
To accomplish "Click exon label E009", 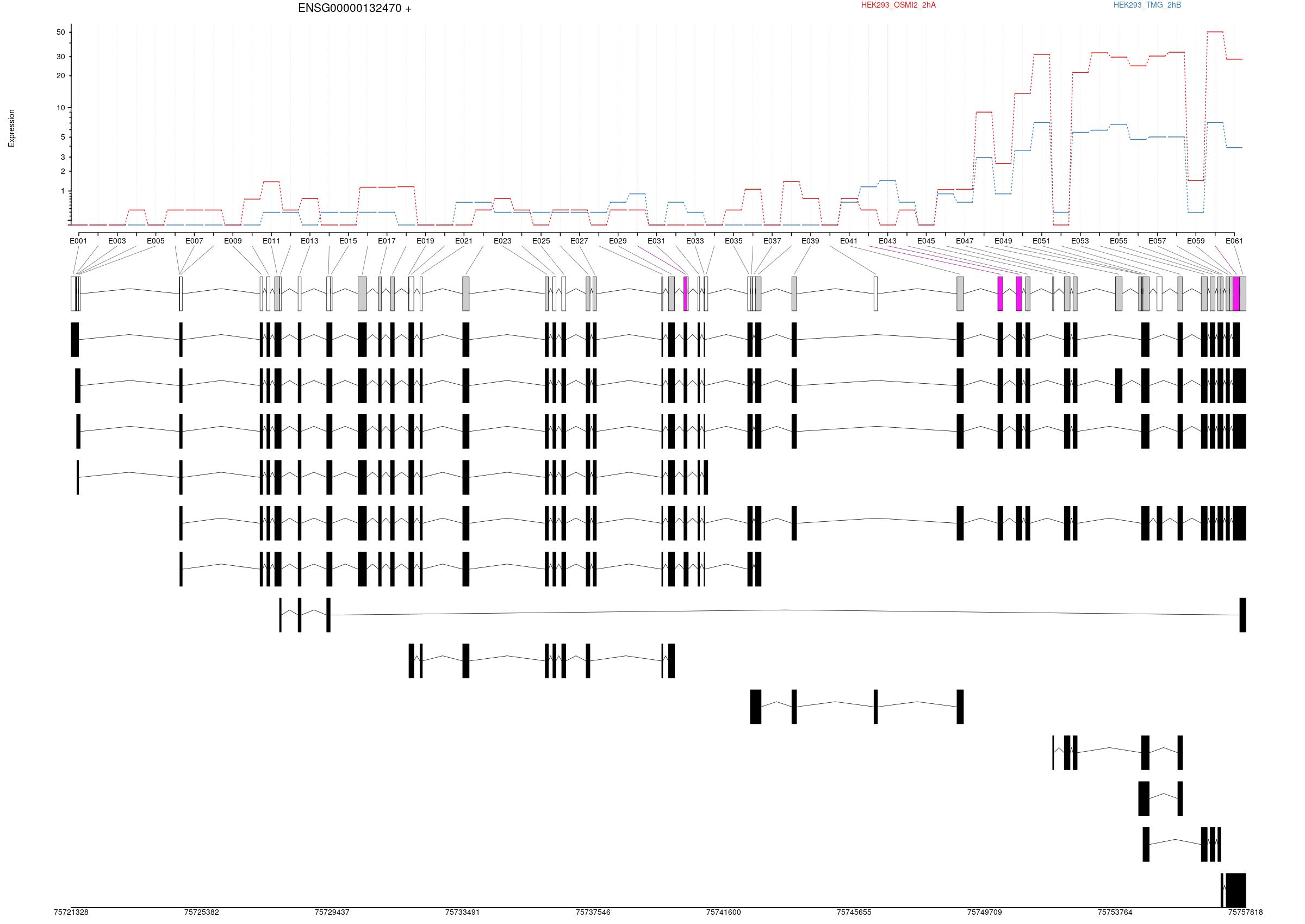I will [233, 241].
